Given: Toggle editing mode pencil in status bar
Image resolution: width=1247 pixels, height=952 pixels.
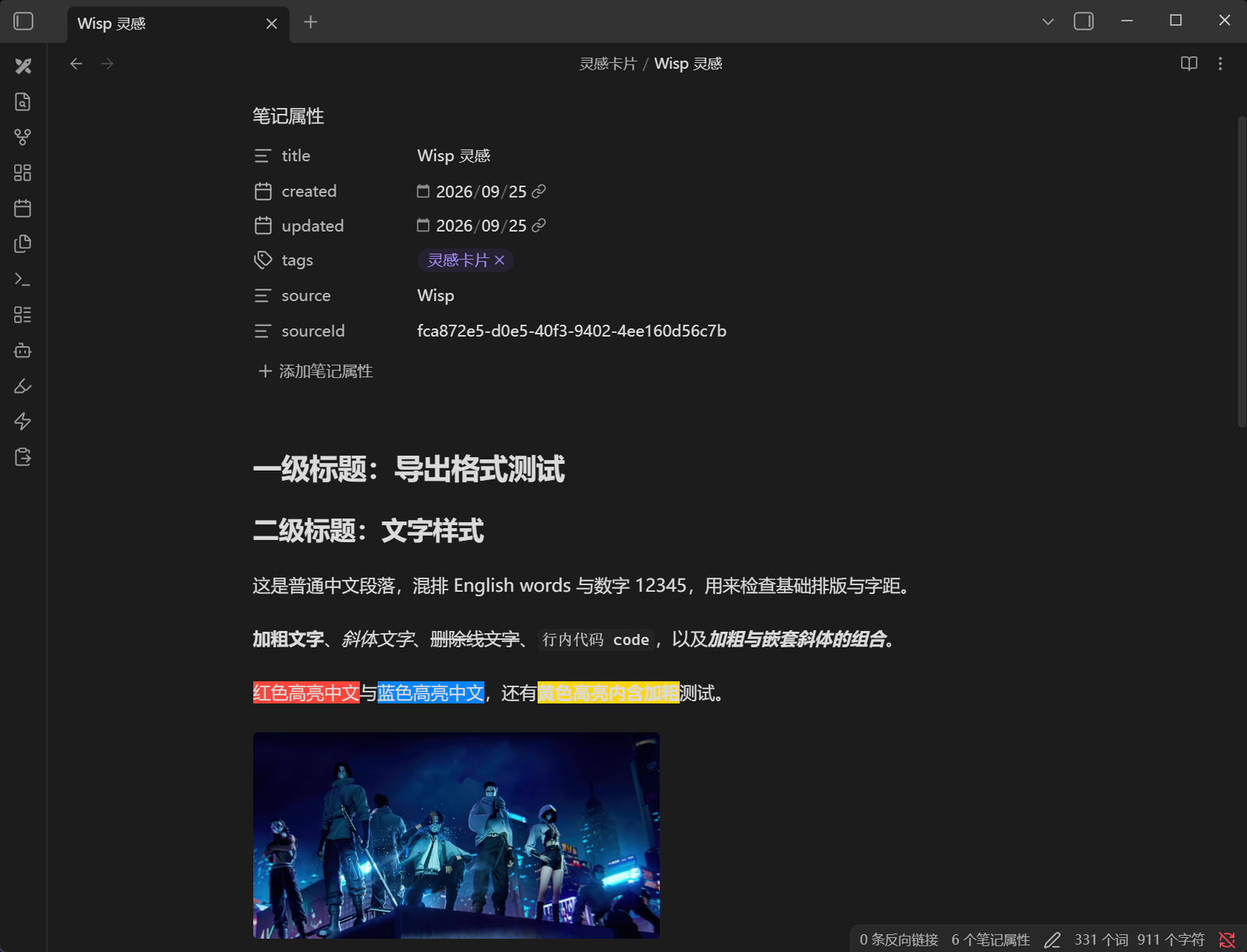Looking at the screenshot, I should [x=1052, y=940].
